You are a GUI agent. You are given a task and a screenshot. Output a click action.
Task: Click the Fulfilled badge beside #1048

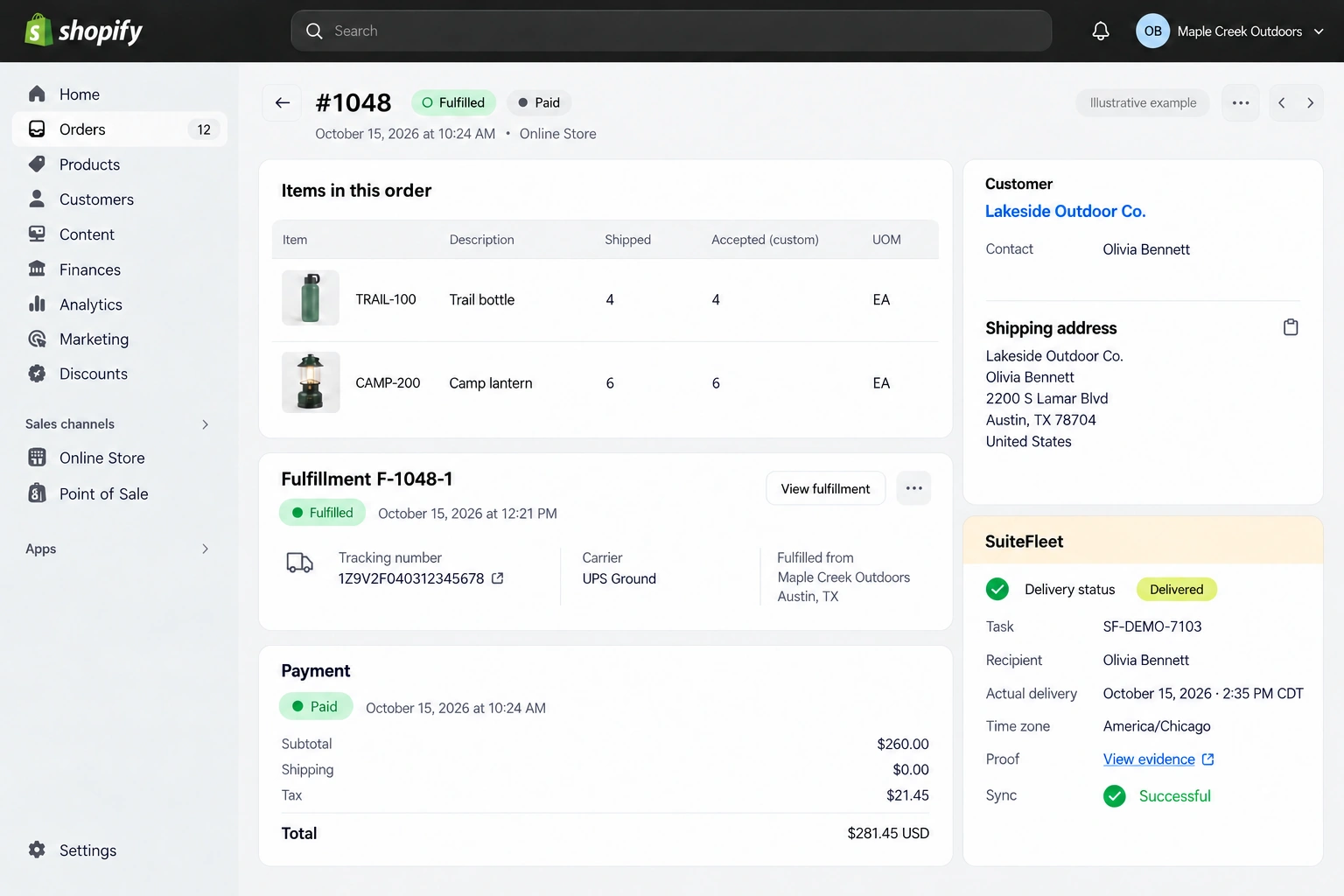tap(453, 103)
